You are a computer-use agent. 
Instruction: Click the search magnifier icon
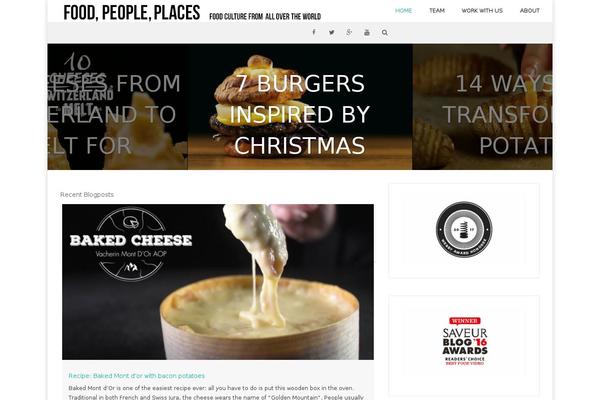point(385,33)
